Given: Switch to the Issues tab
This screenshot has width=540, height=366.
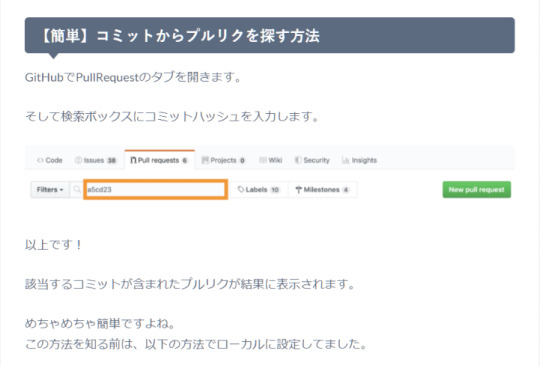Looking at the screenshot, I should [x=96, y=160].
